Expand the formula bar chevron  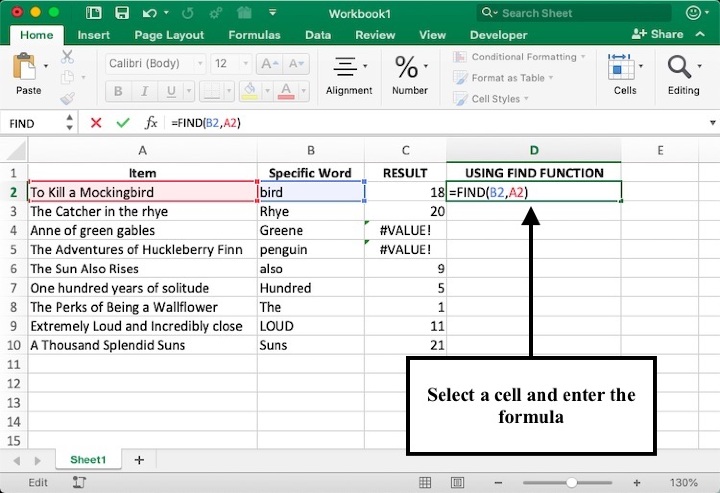pyautogui.click(x=712, y=123)
